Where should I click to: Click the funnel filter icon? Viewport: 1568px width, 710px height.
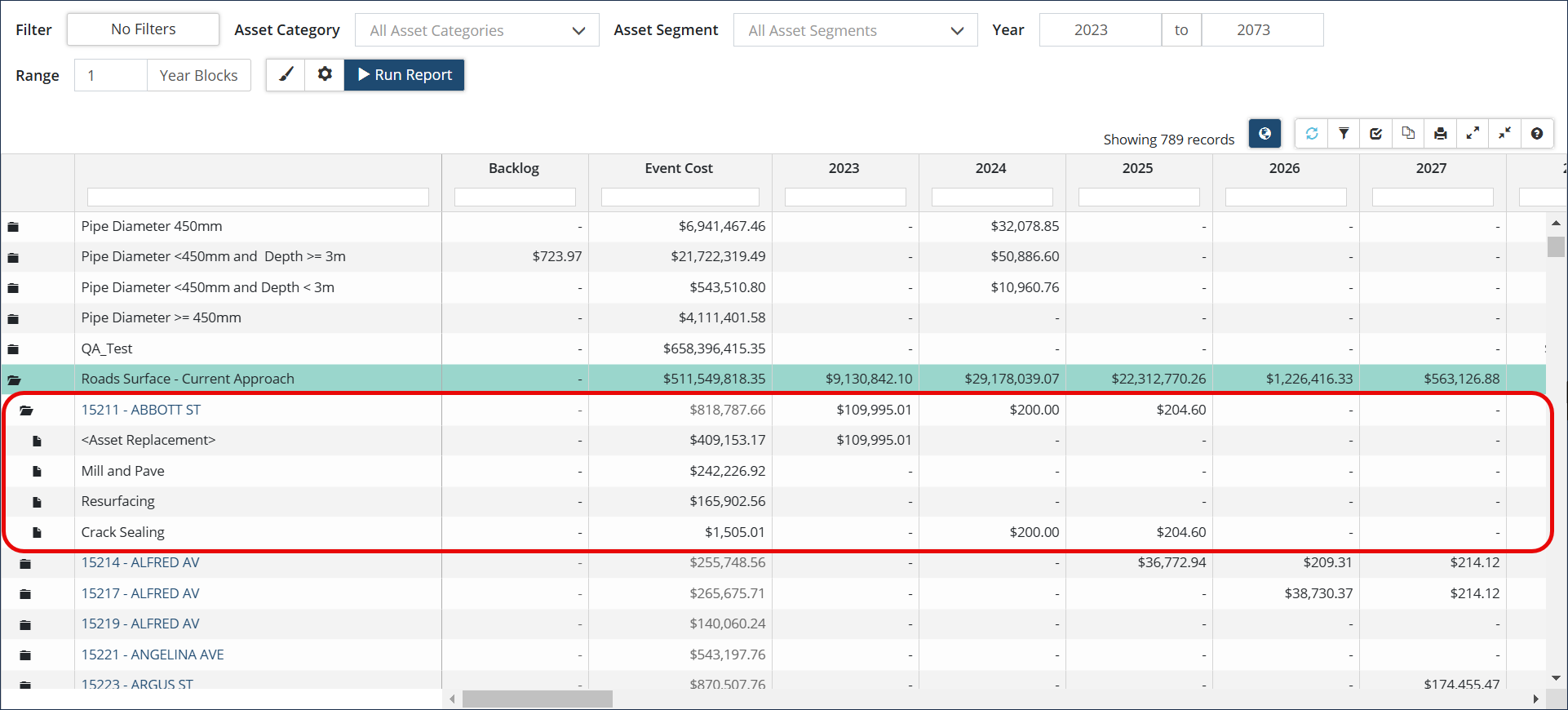click(1343, 134)
